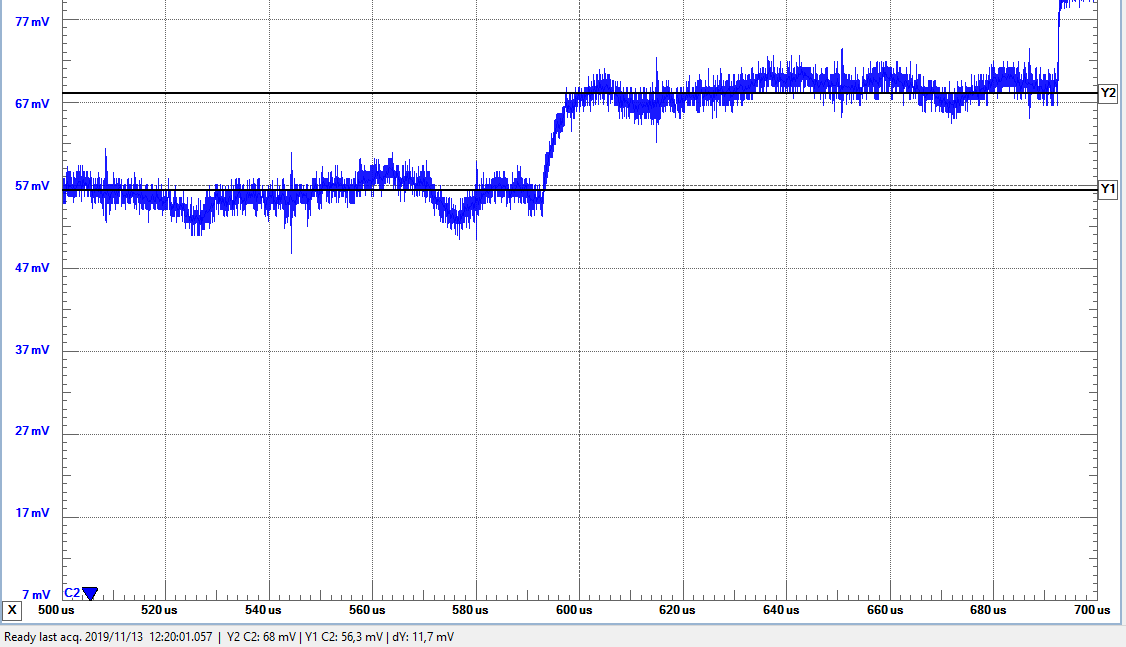The image size is (1126, 647).
Task: Click the blue C2 trigger marker triangle
Action: click(x=90, y=593)
